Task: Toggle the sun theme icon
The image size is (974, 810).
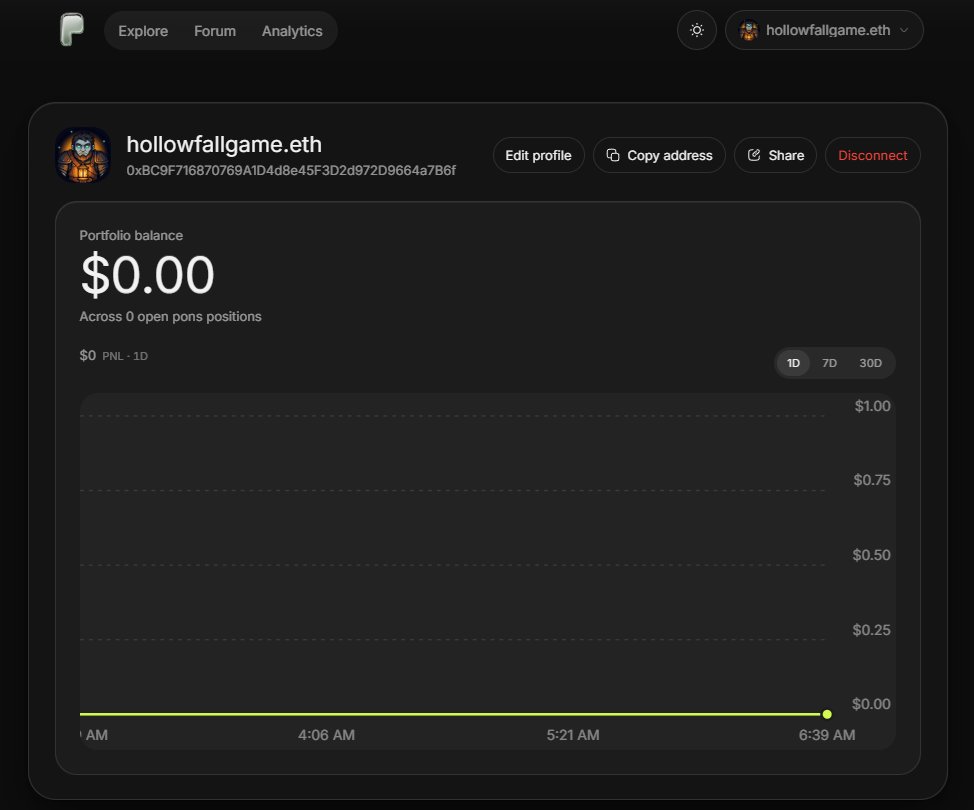Action: click(x=697, y=30)
